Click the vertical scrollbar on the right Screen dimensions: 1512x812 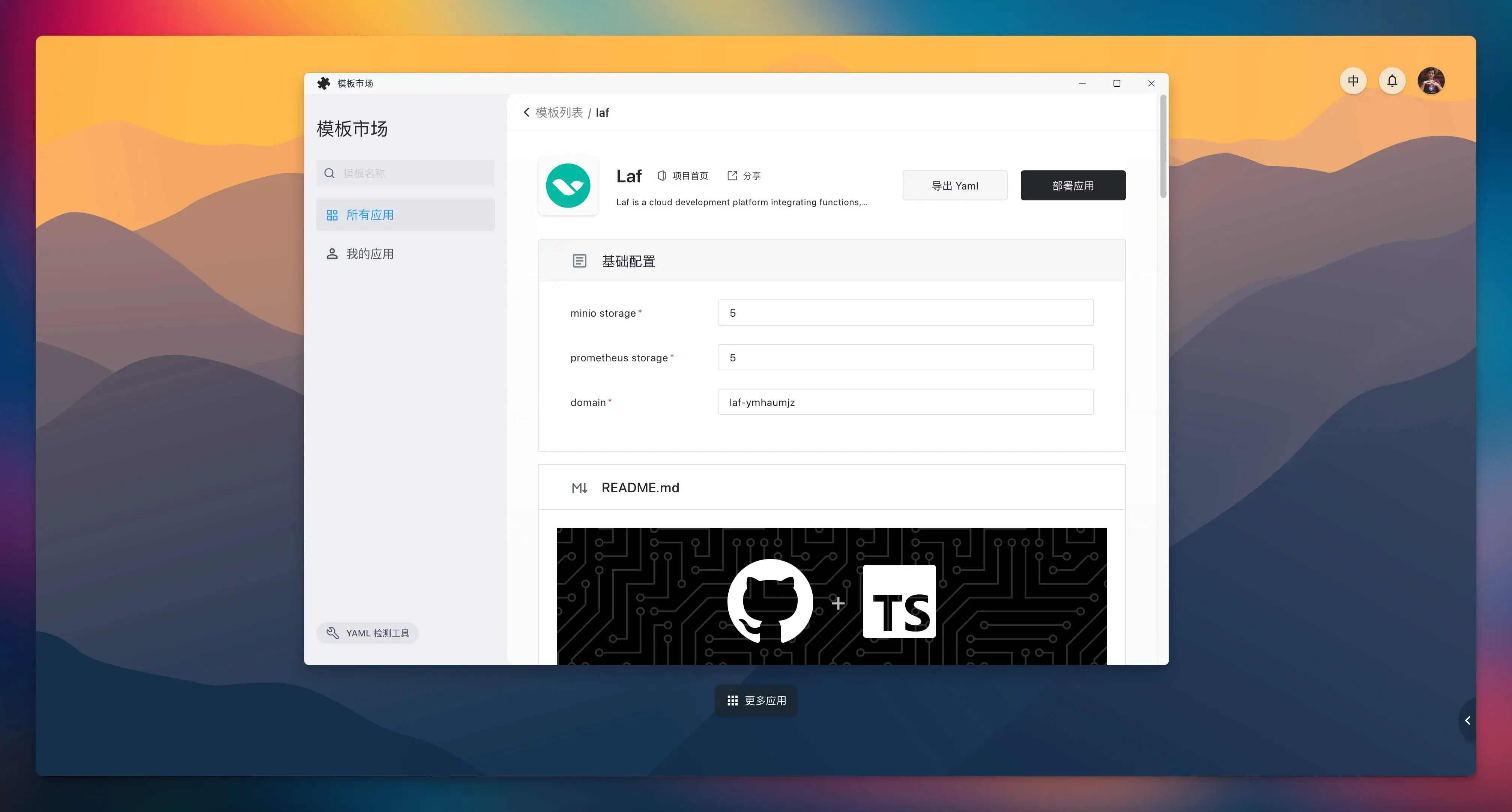[1163, 147]
